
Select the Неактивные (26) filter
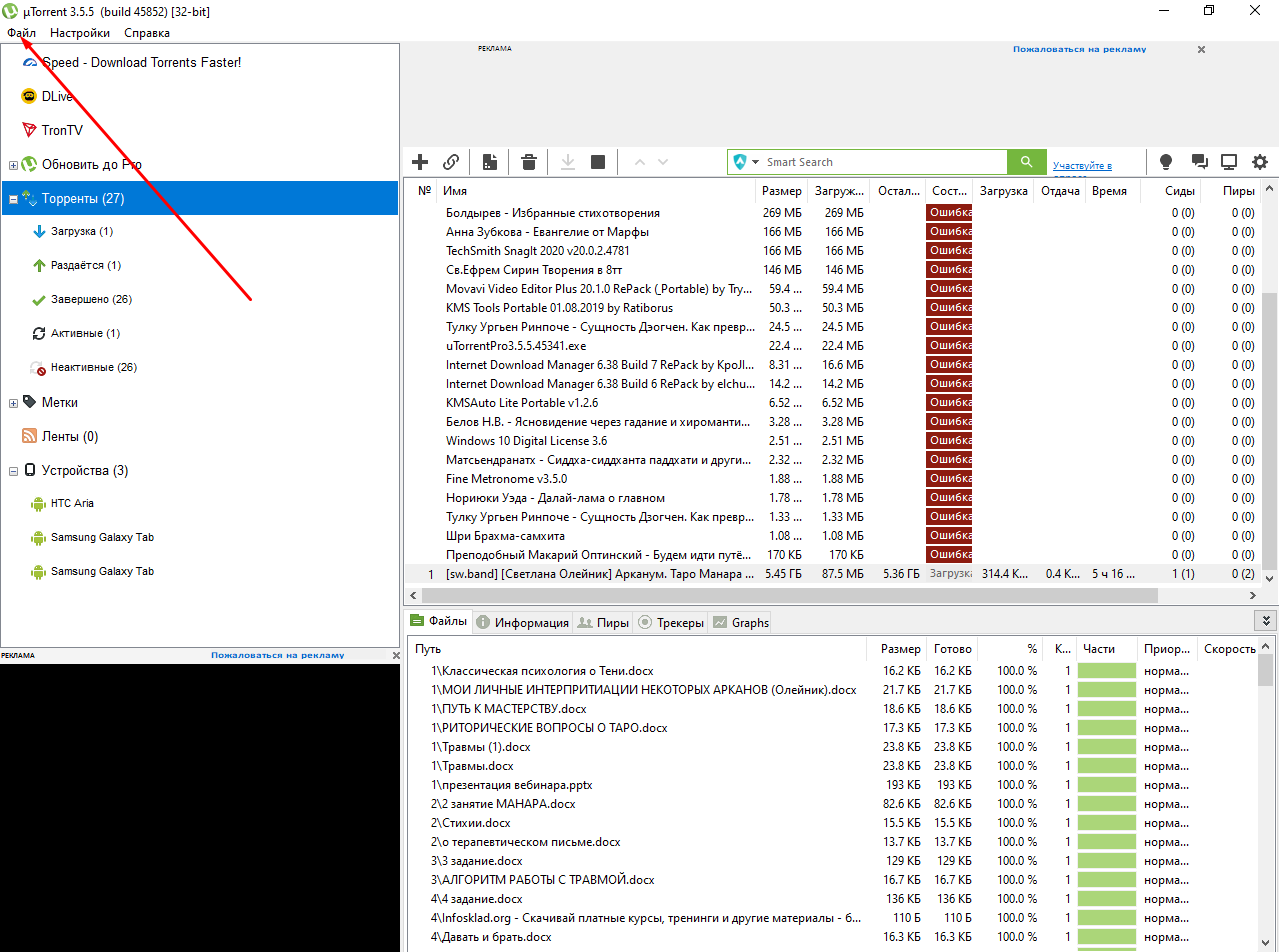coord(83,367)
